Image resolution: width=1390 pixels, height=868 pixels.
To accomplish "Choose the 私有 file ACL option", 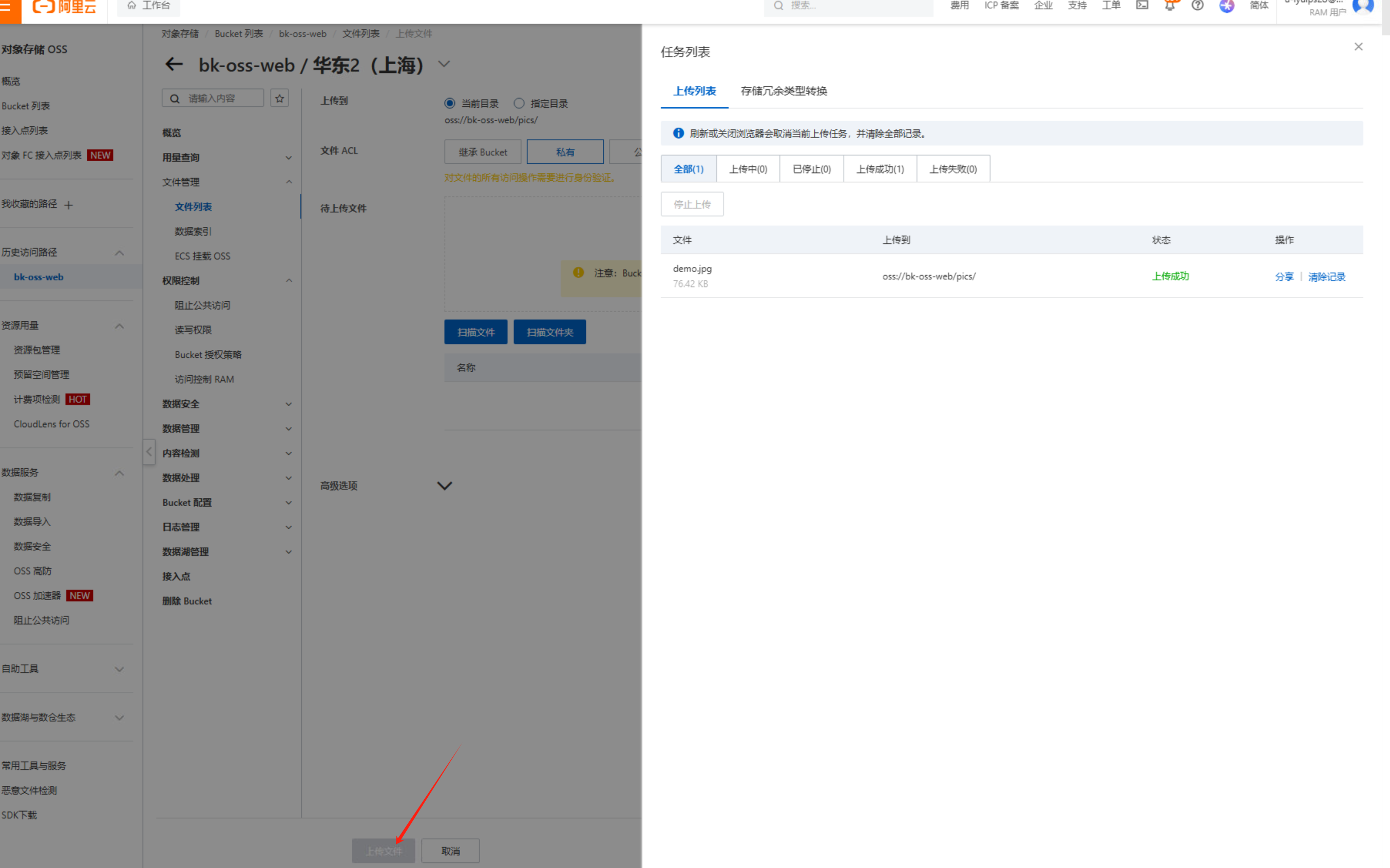I will pos(565,152).
